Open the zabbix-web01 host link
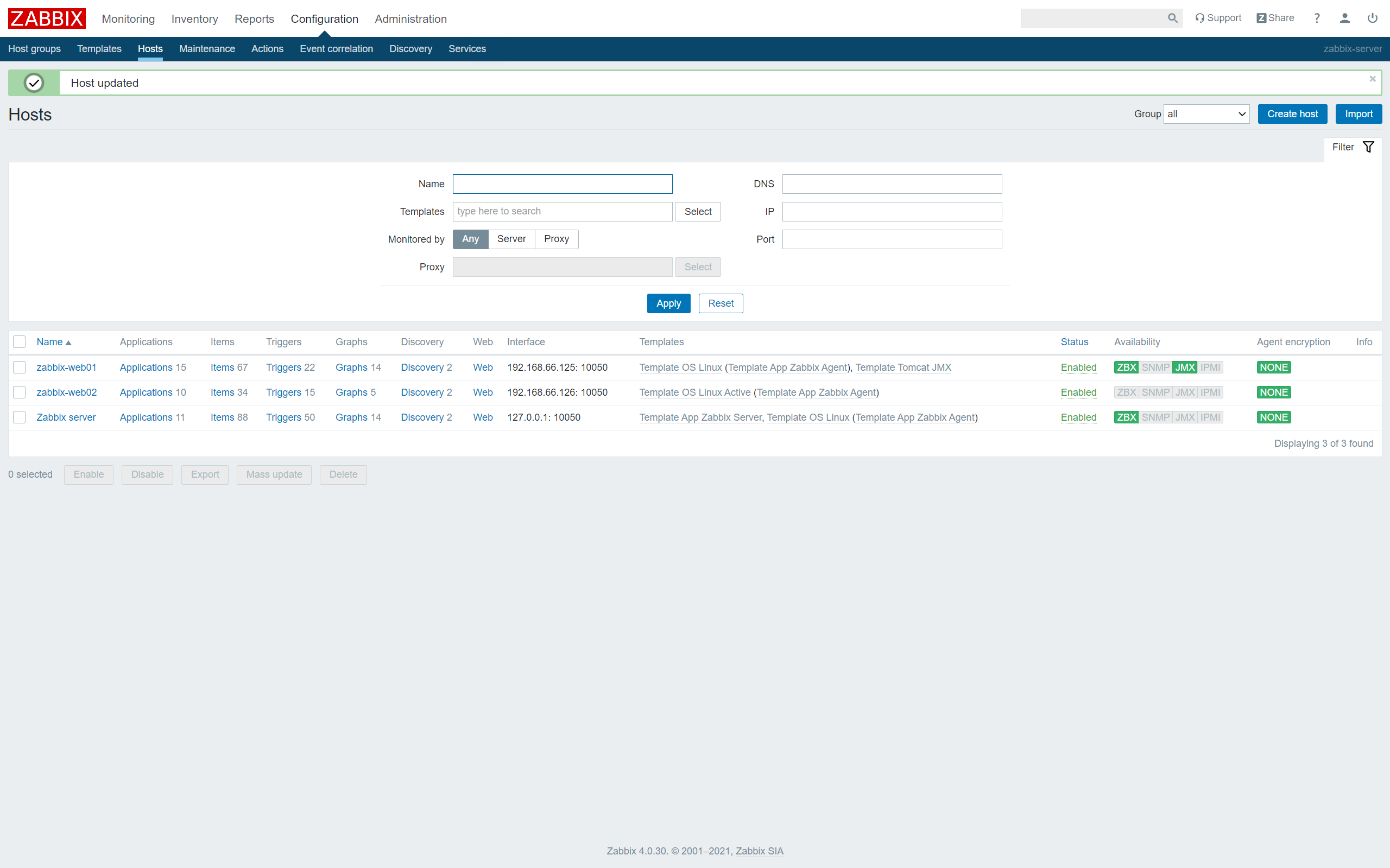 (x=67, y=368)
